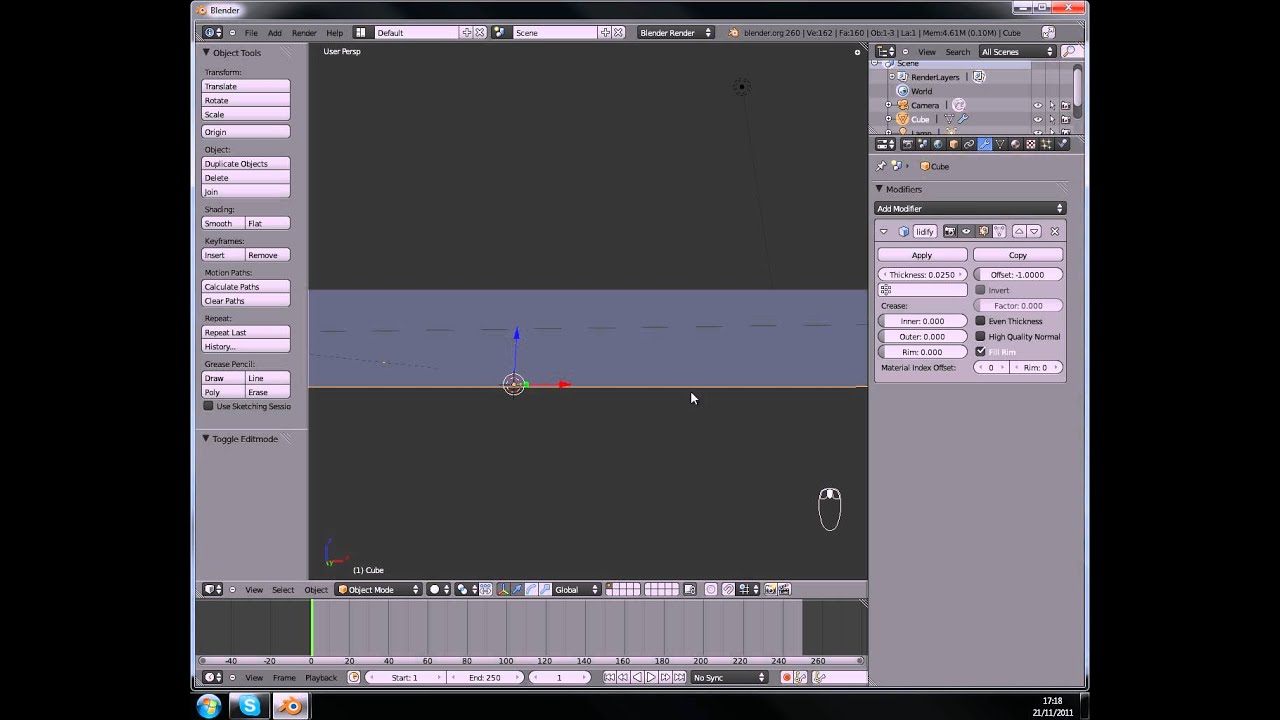Tick Use Sketching Session checkbox
This screenshot has height=720, width=1280.
(208, 406)
